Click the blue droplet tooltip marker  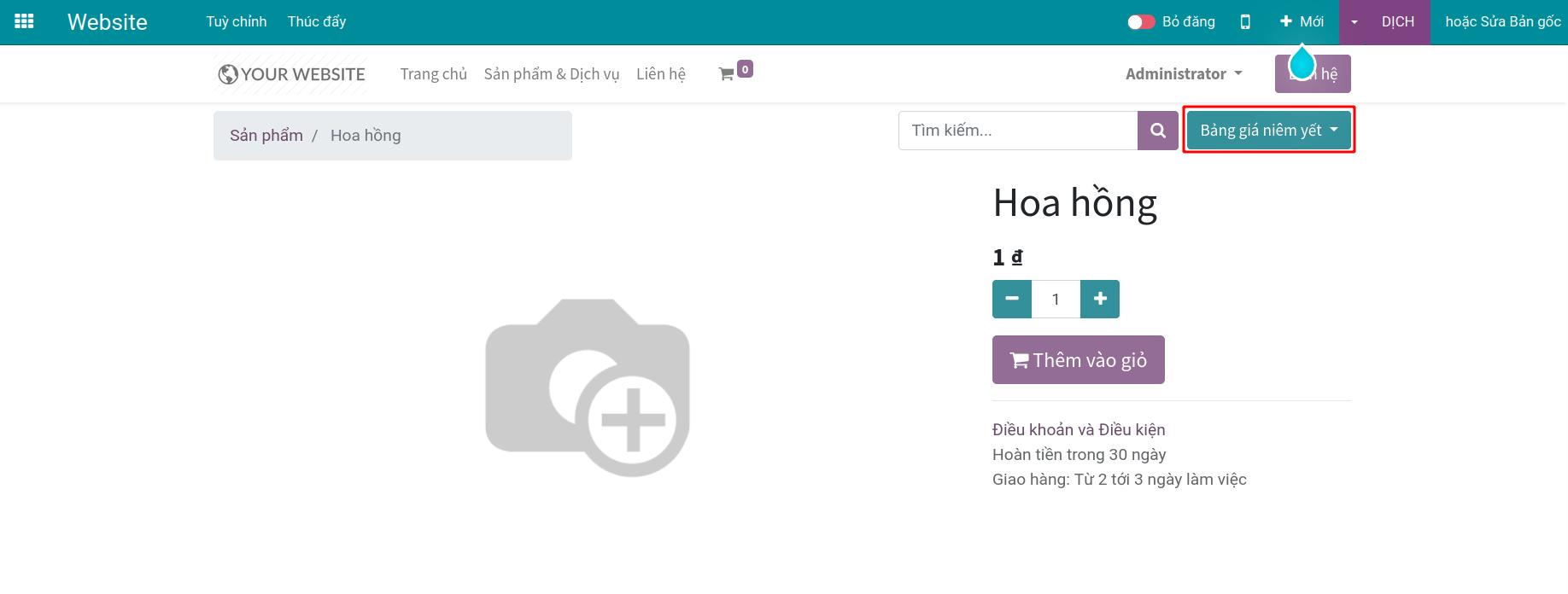click(x=1302, y=62)
